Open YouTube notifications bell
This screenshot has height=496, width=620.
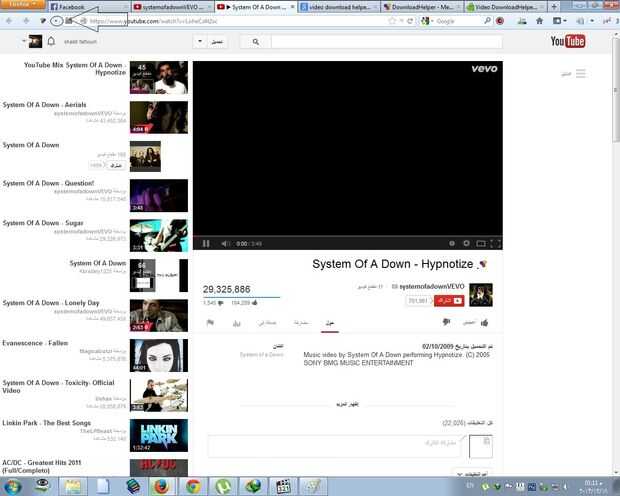click(x=51, y=41)
